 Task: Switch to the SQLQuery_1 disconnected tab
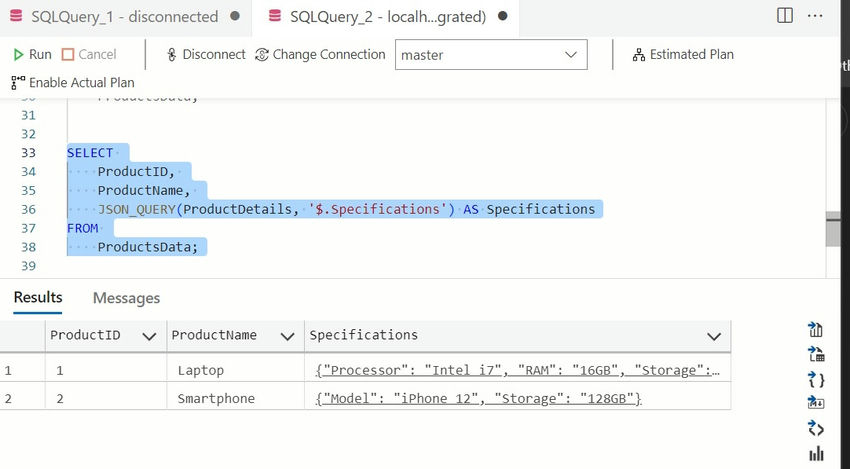(125, 17)
